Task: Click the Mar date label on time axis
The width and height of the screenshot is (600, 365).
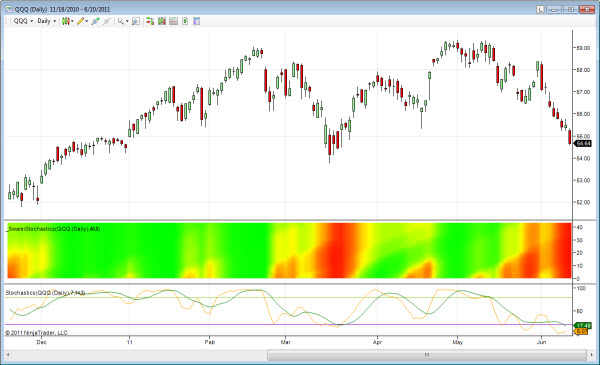Action: coord(285,342)
